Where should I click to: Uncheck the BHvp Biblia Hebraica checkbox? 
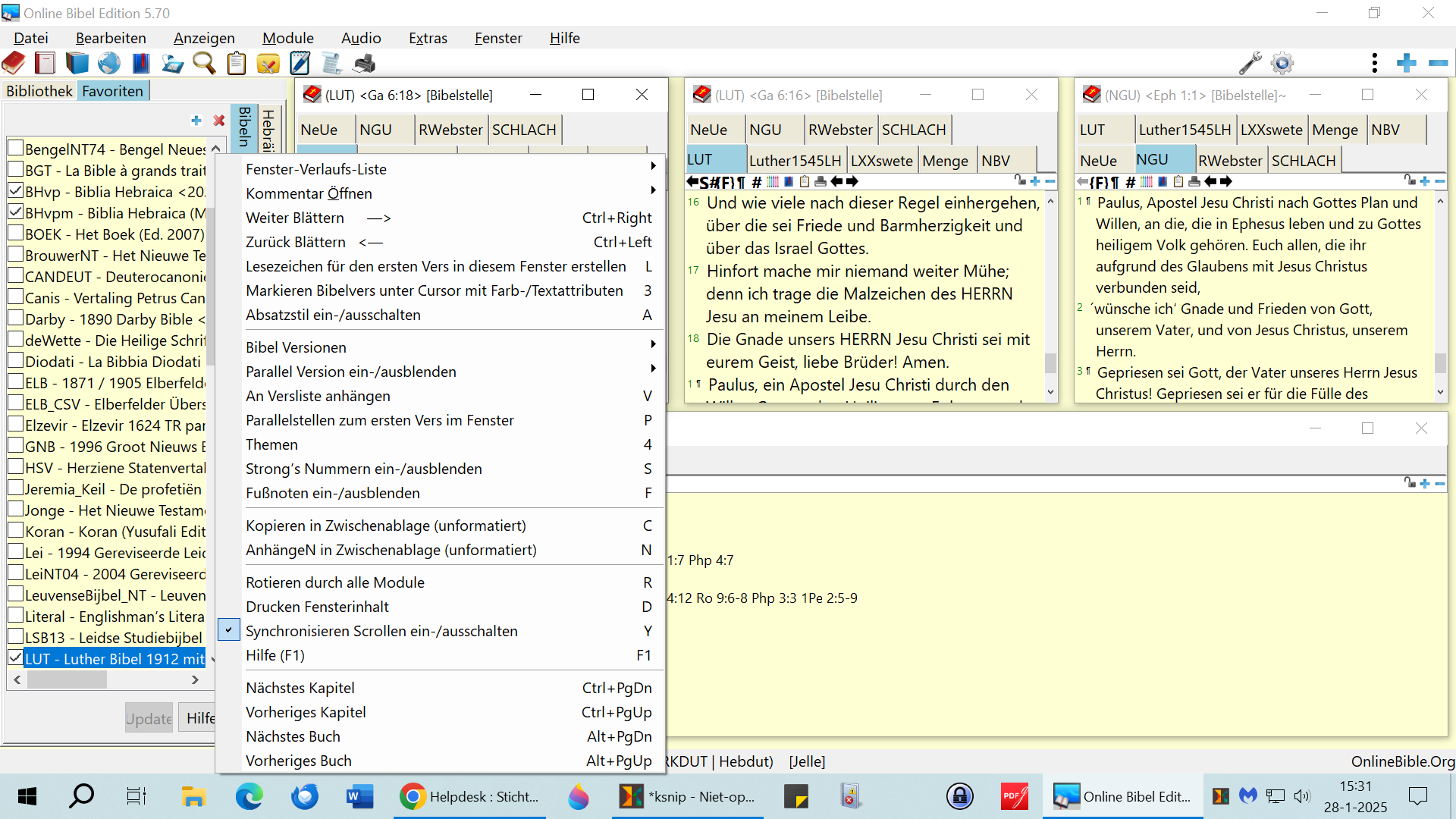pyautogui.click(x=15, y=191)
